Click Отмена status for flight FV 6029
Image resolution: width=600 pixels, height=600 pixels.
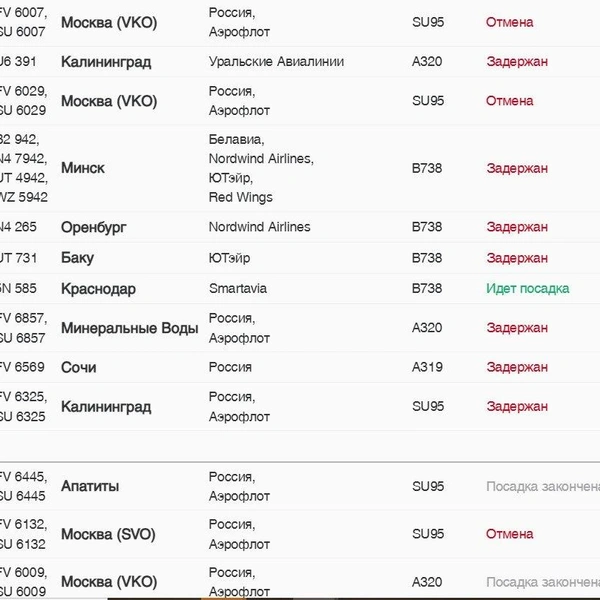[509, 101]
